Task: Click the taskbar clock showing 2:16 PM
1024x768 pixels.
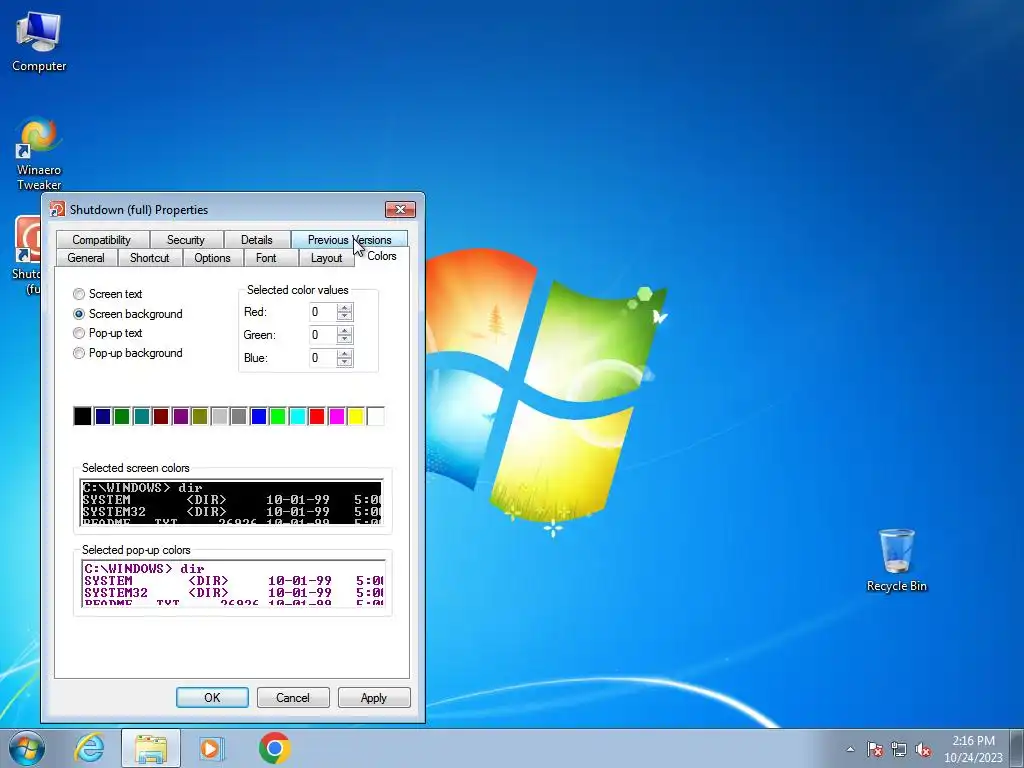Action: 973,749
